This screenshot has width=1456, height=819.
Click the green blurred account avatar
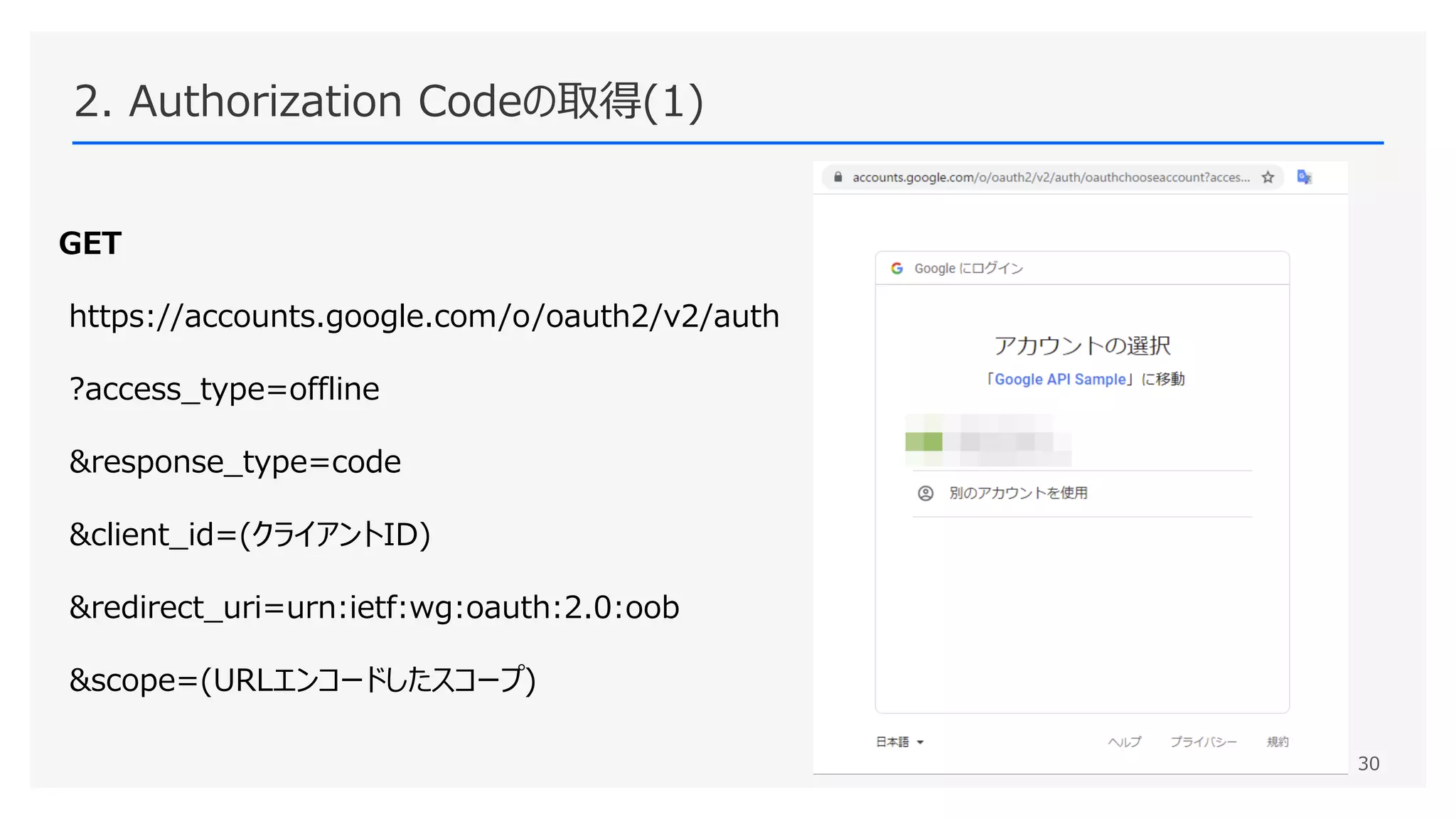click(x=924, y=441)
